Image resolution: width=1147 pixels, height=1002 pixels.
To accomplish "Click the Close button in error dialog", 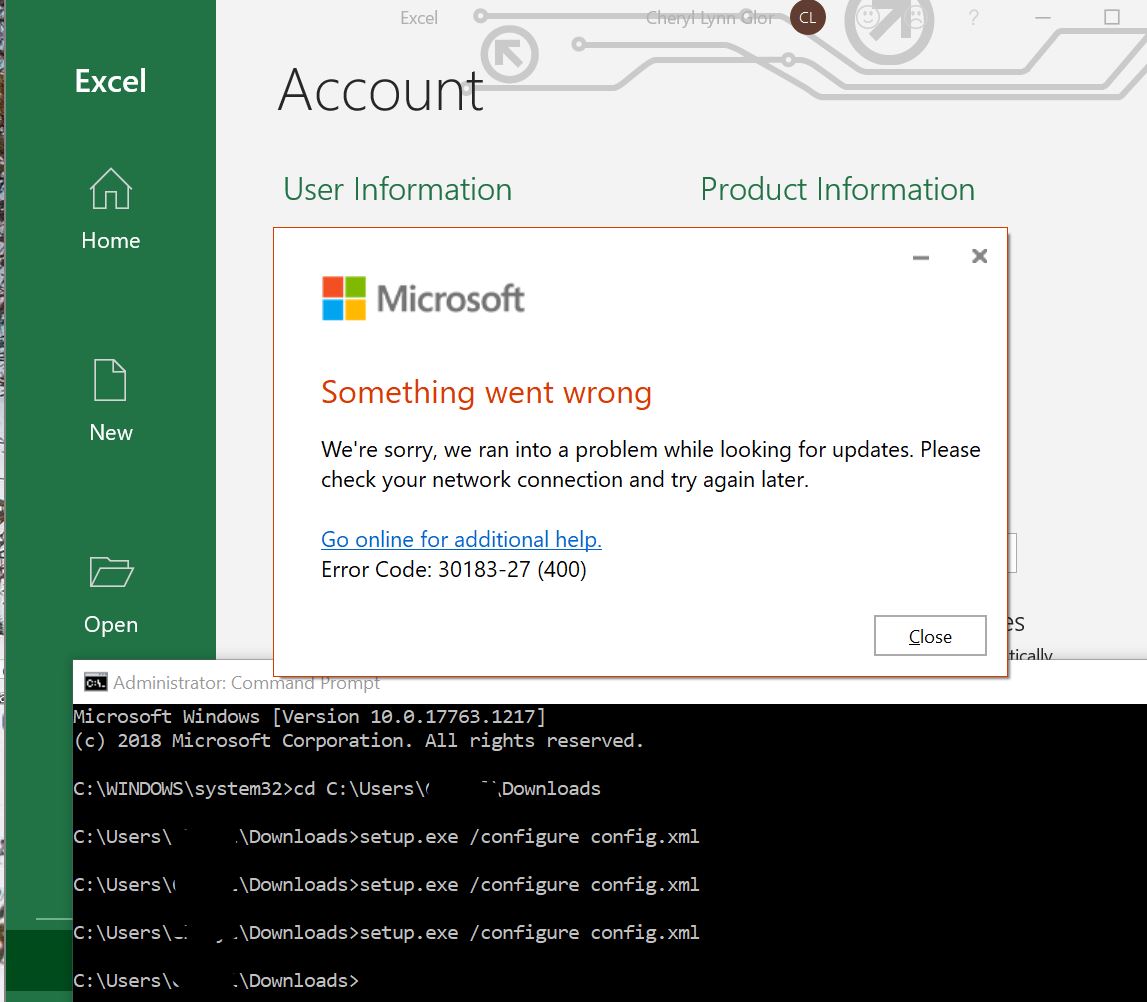I will coord(930,636).
